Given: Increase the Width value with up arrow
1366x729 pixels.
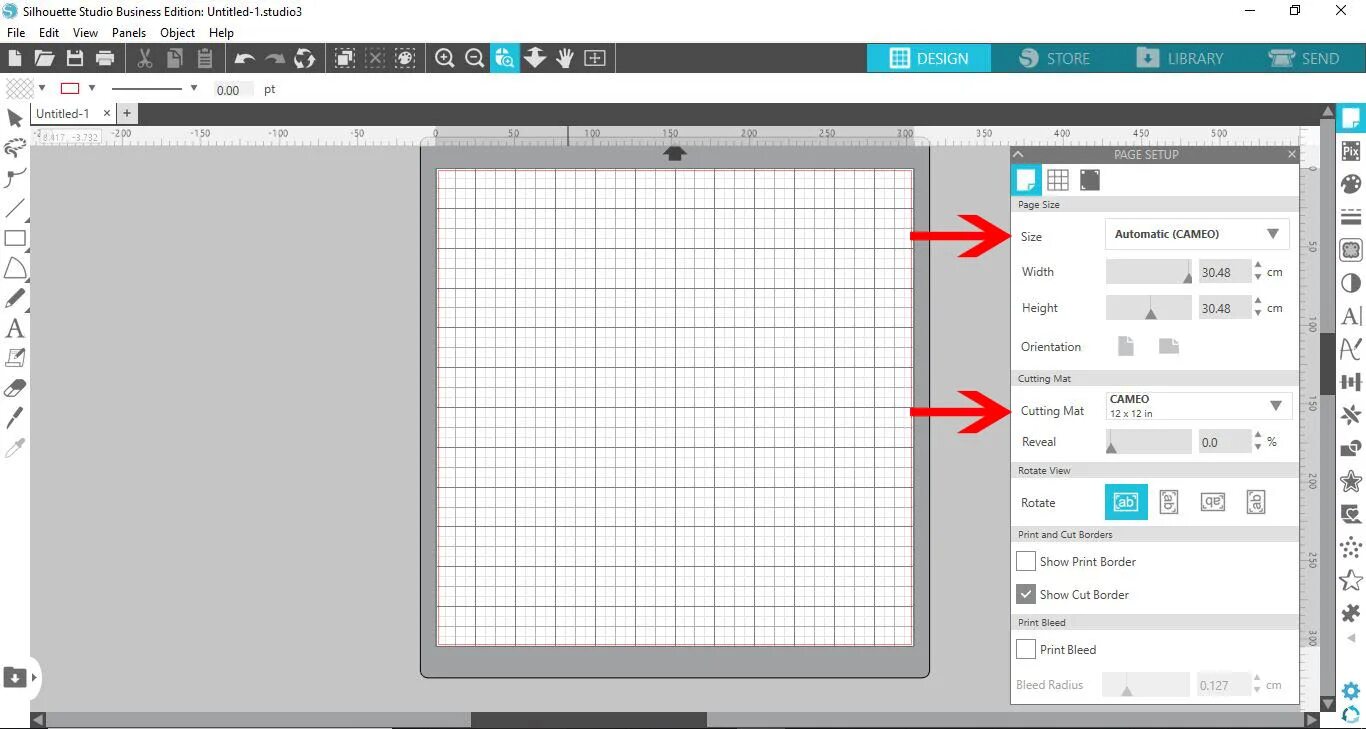Looking at the screenshot, I should (x=1258, y=266).
